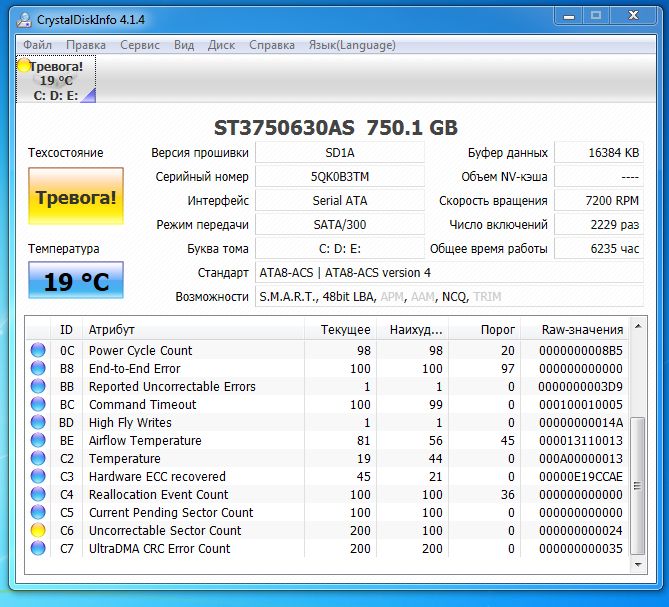Image resolution: width=669 pixels, height=607 pixels.
Task: Click the yellow Тревога! health status button
Action: (x=76, y=196)
